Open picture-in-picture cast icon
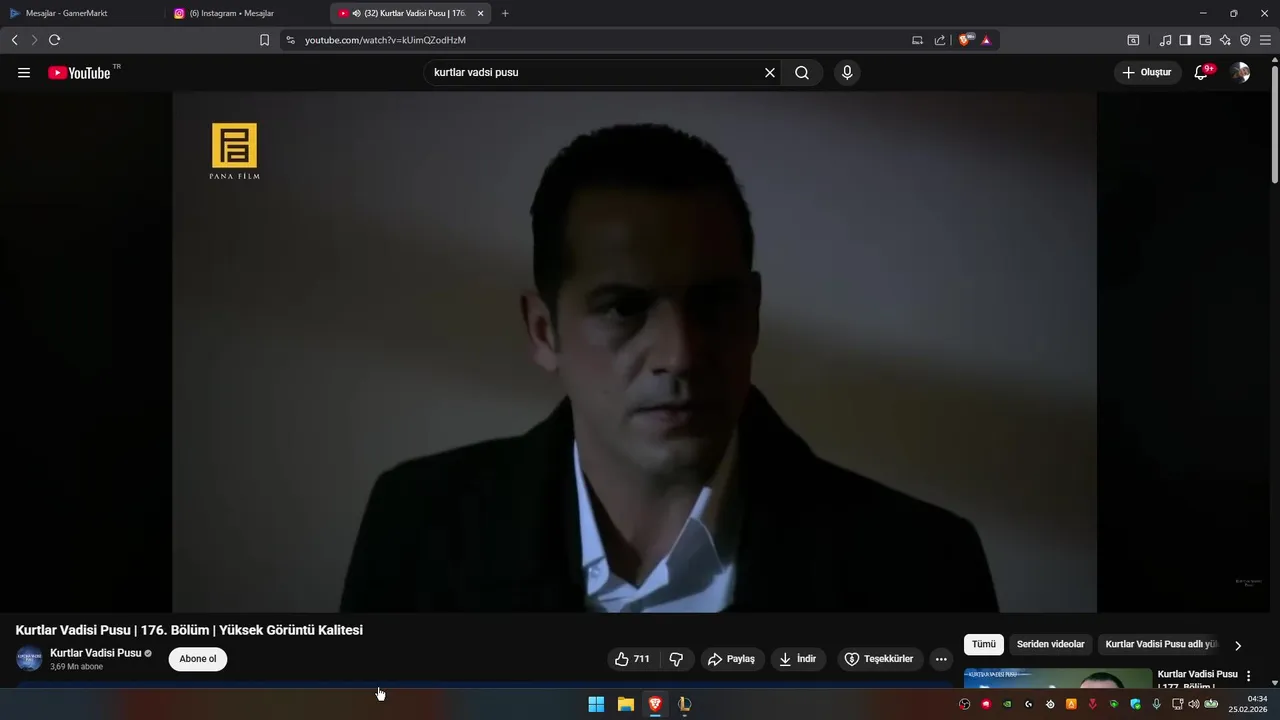This screenshot has height=720, width=1280. pyautogui.click(x=917, y=40)
